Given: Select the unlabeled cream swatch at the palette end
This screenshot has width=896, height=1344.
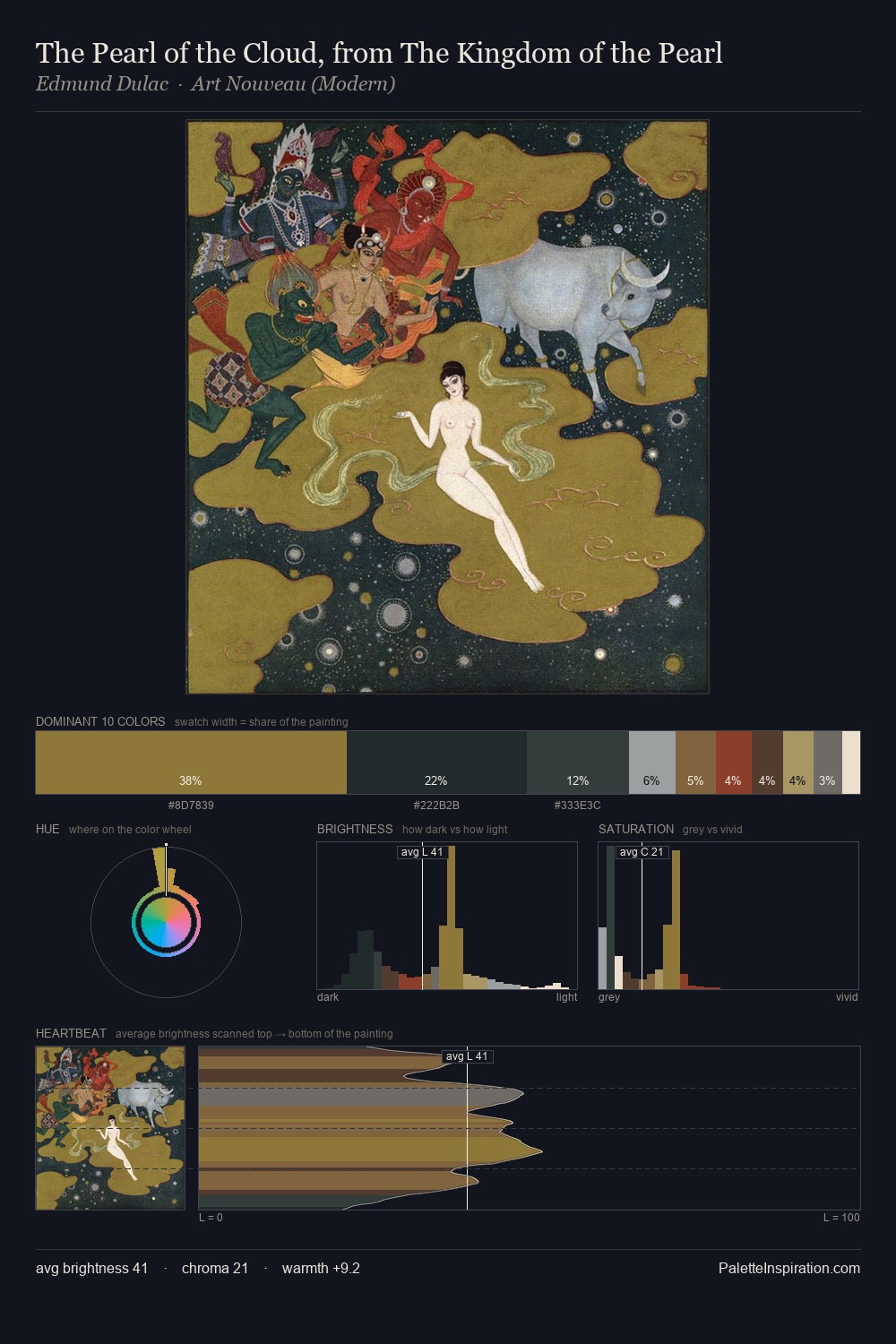Looking at the screenshot, I should point(851,762).
